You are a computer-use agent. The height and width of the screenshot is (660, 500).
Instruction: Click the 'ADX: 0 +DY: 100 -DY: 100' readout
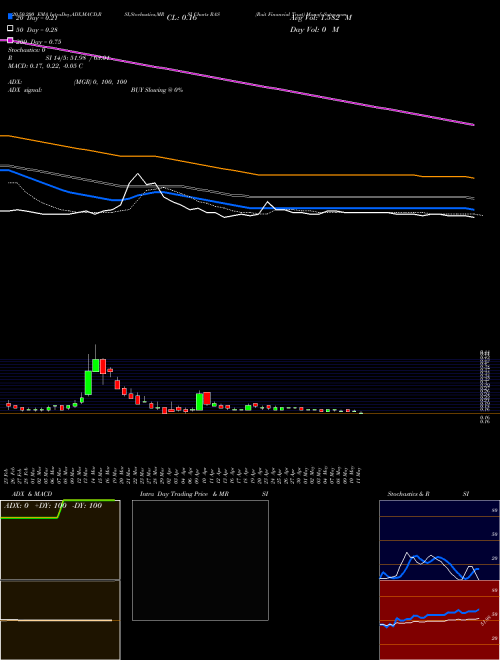pyautogui.click(x=53, y=506)
